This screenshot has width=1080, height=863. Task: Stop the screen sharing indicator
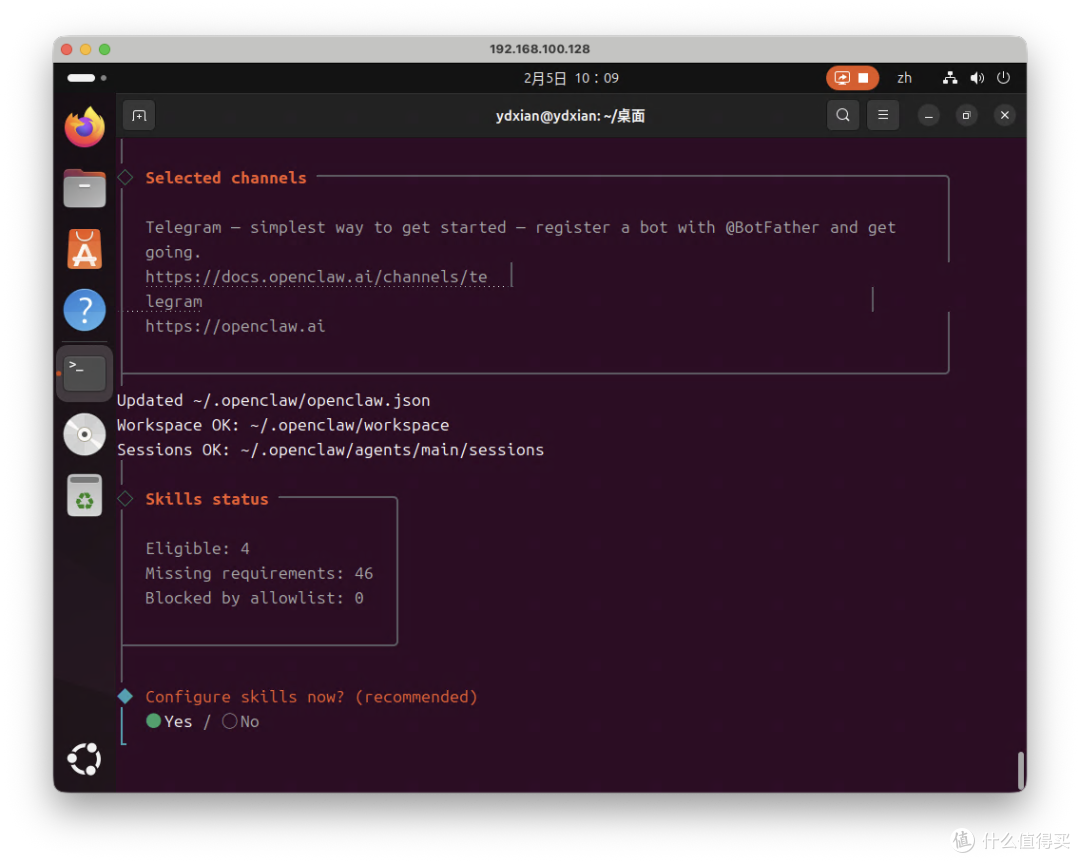click(x=853, y=78)
